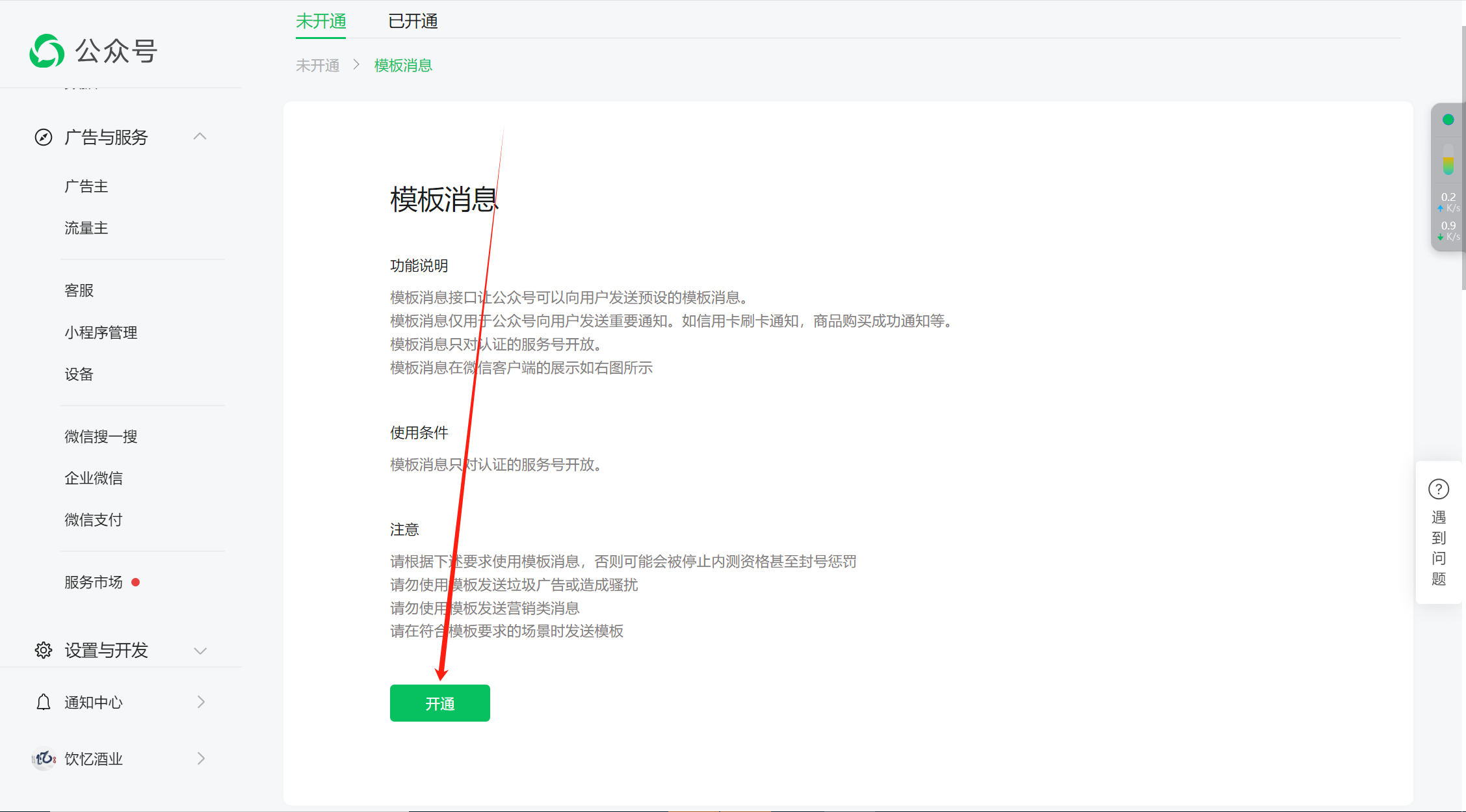Image resolution: width=1466 pixels, height=812 pixels.
Task: Open 小程序管理 in the sidebar
Action: pos(101,333)
